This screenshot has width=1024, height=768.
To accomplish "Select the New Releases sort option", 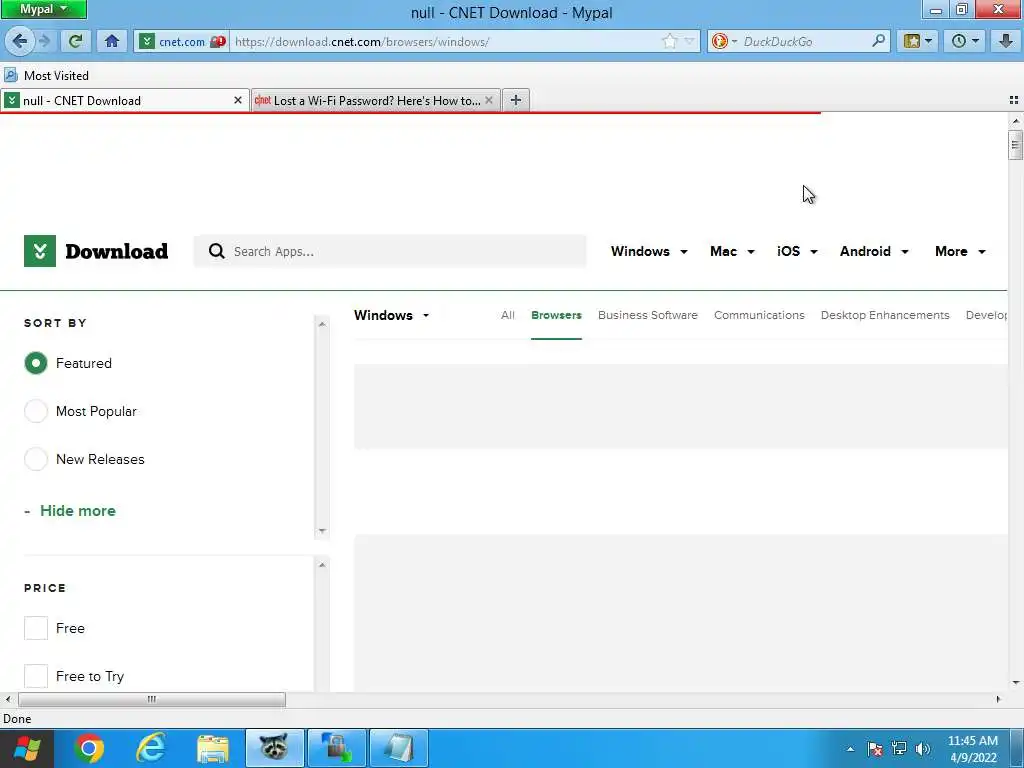I will point(36,459).
